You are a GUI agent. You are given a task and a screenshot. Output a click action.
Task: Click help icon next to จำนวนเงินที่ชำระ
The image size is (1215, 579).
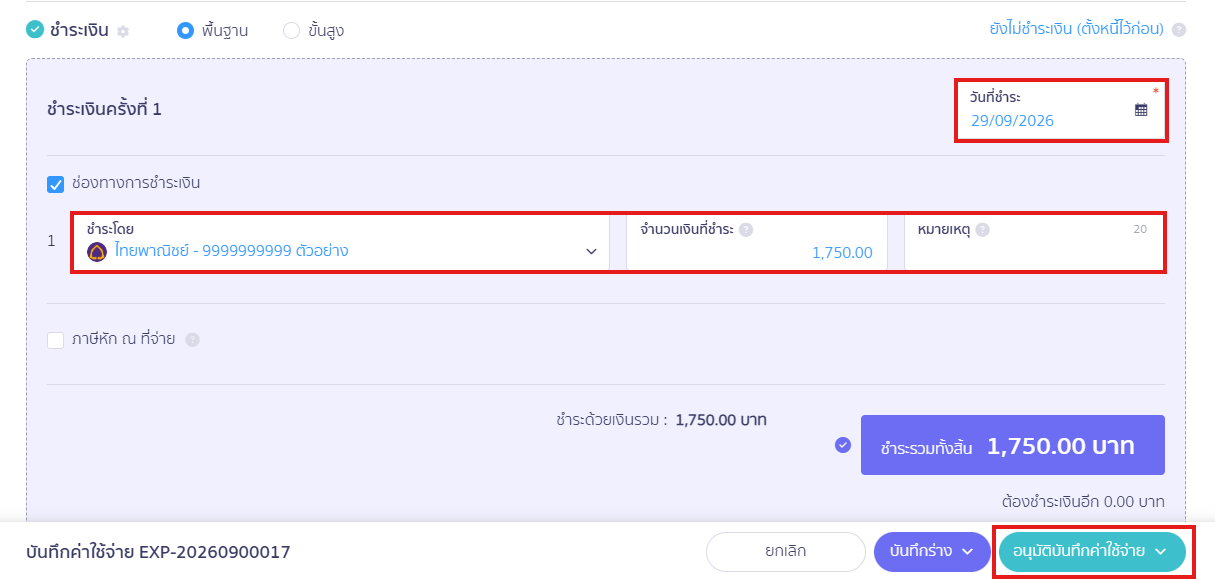coord(746,229)
